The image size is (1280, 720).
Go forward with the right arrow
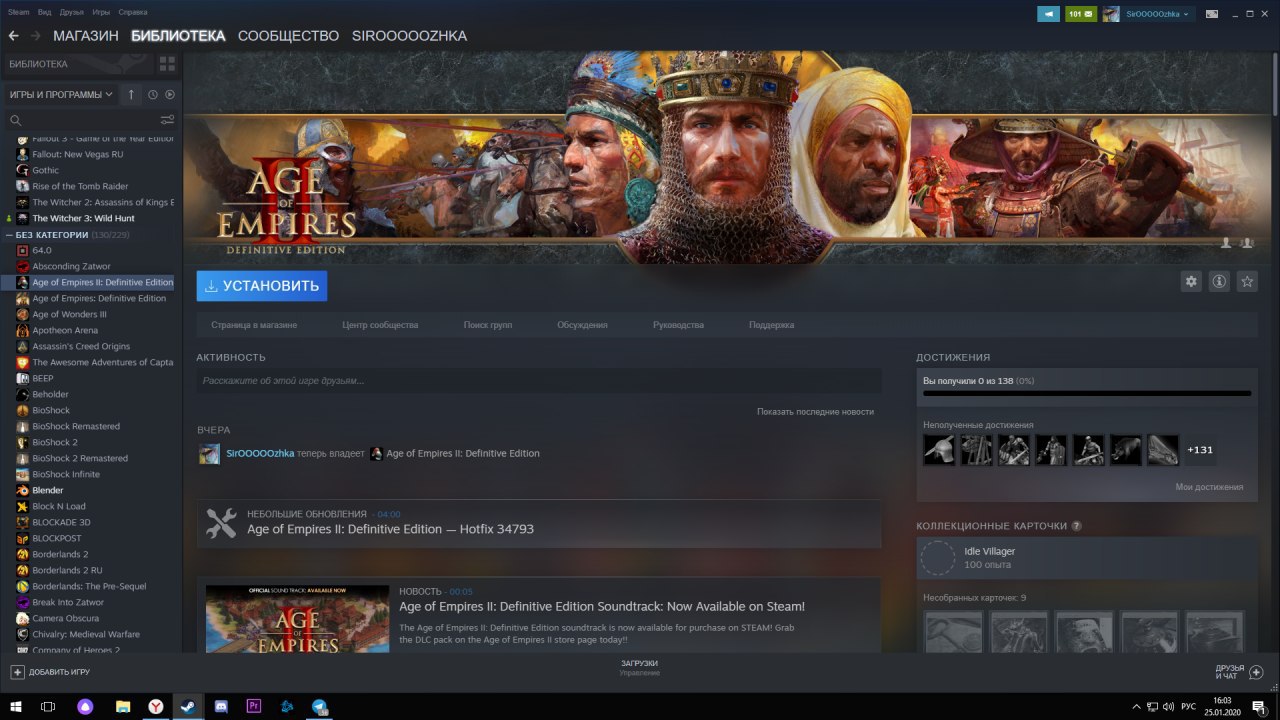(x=35, y=36)
